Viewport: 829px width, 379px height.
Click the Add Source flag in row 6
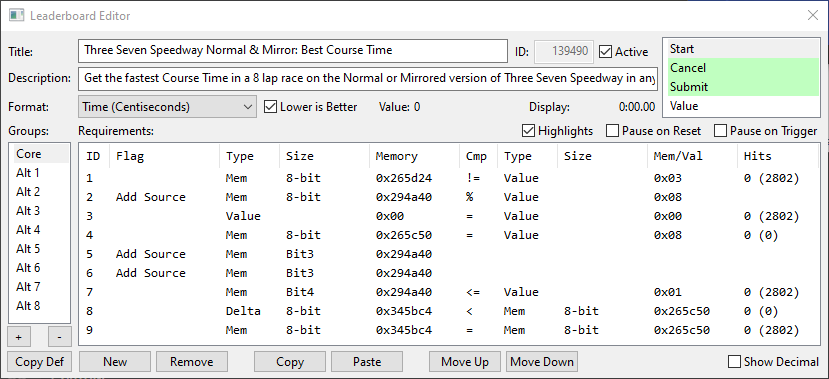(151, 273)
